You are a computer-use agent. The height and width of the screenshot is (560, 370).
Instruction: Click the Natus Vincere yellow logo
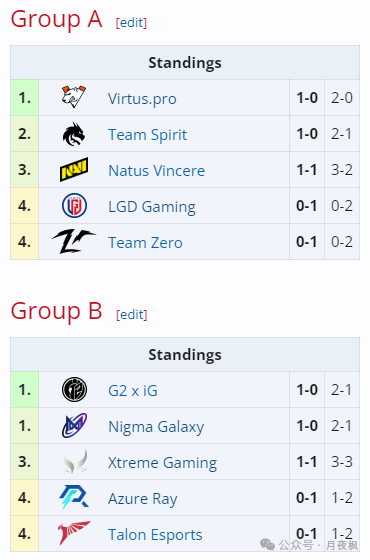[74, 169]
